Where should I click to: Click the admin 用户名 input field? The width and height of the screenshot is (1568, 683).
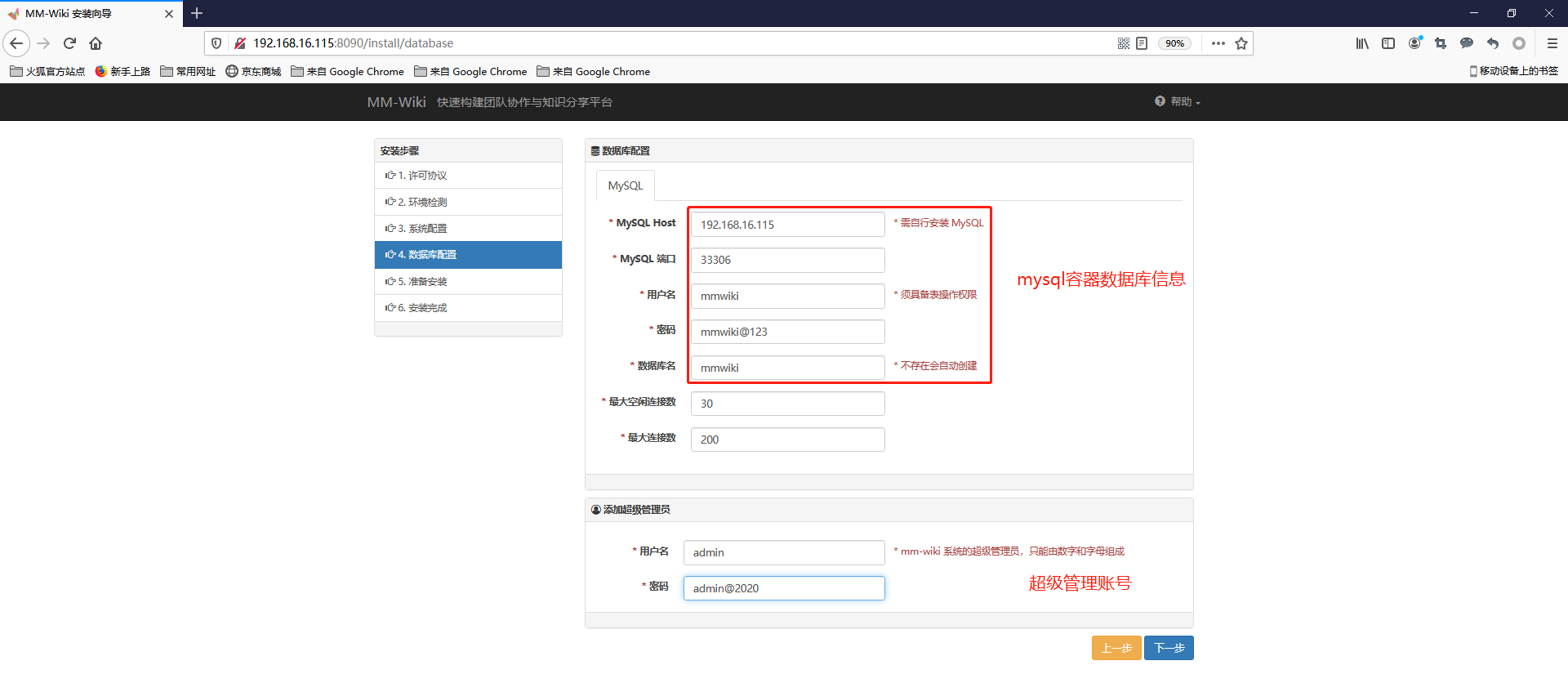784,552
